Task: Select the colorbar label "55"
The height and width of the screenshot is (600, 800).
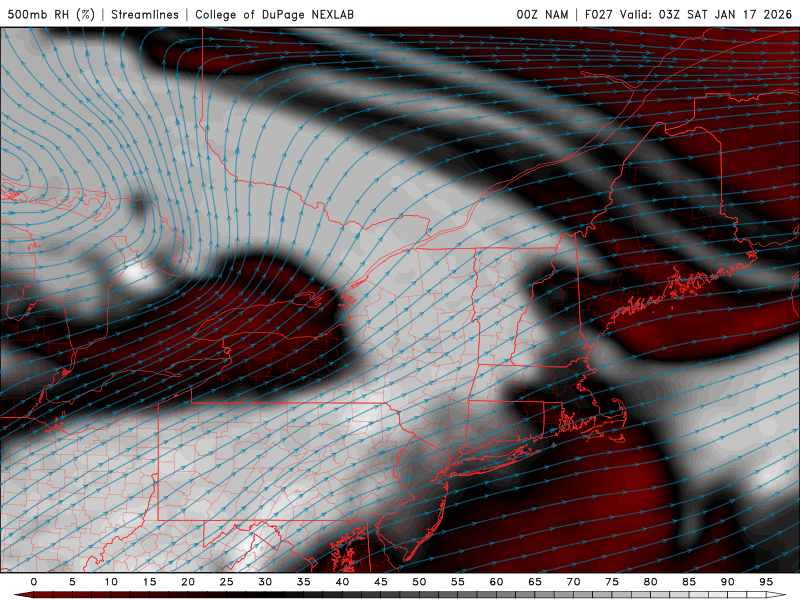Action: coord(457,582)
